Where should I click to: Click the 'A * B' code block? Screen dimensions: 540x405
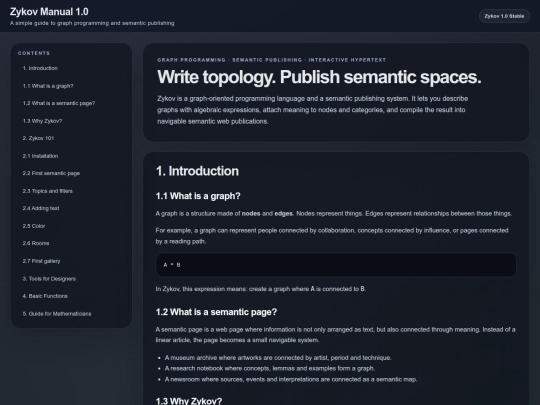336,265
